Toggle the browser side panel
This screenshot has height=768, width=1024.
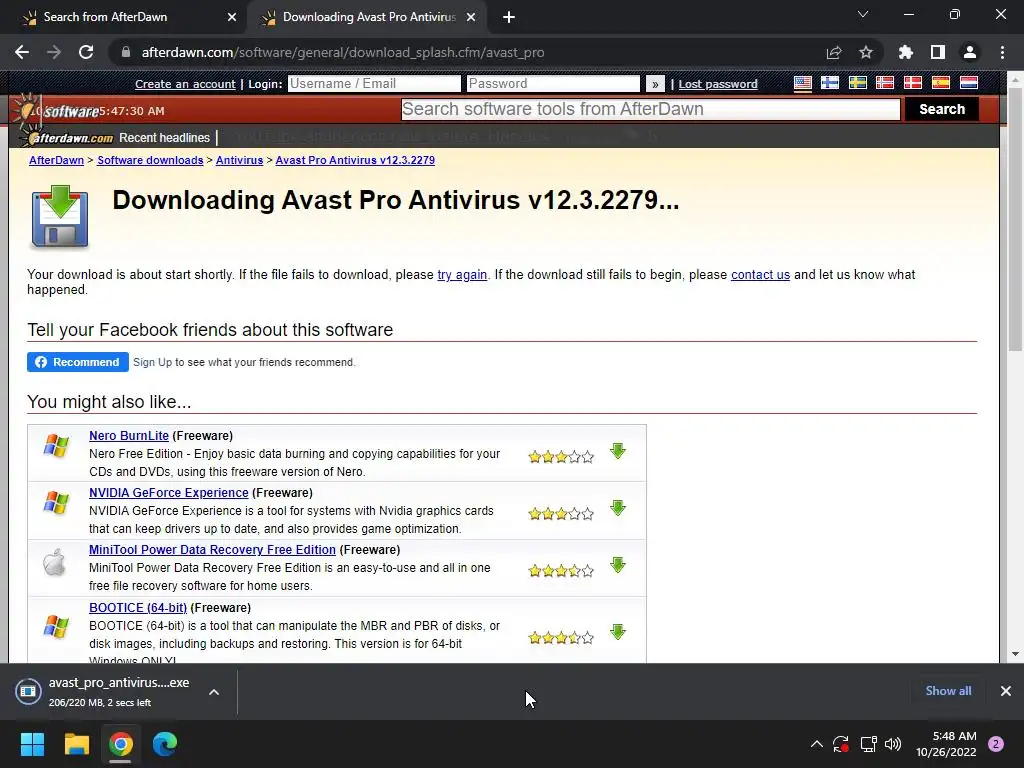click(x=938, y=52)
